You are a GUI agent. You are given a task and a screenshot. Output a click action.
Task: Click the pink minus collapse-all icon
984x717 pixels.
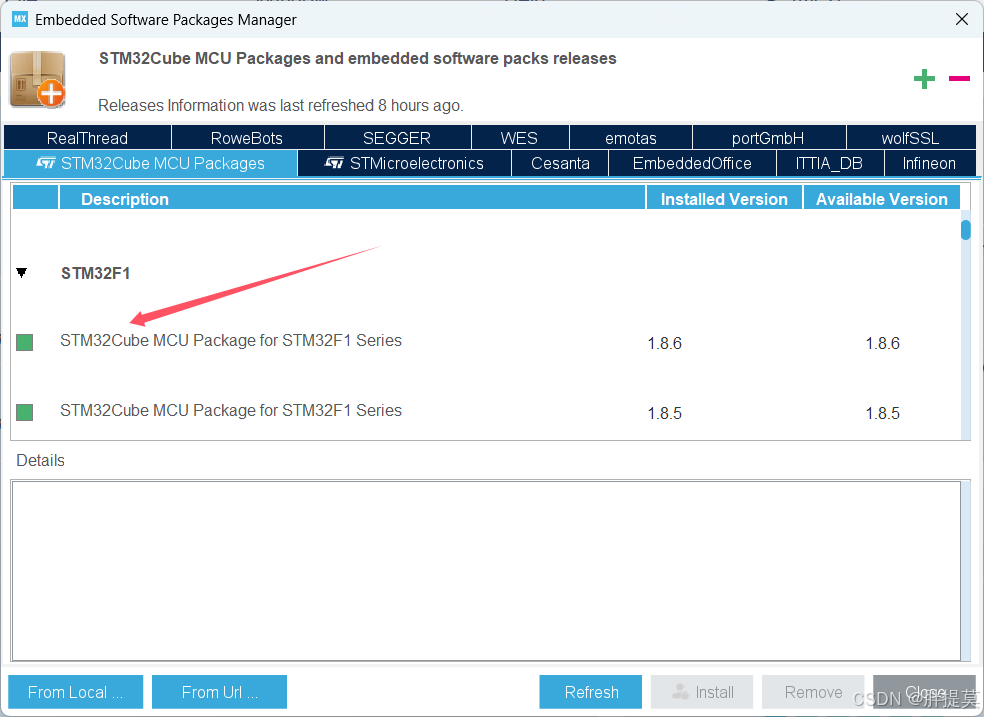pos(959,78)
